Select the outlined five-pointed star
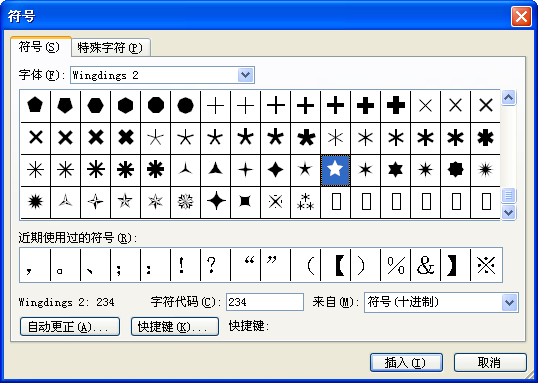 click(125, 201)
